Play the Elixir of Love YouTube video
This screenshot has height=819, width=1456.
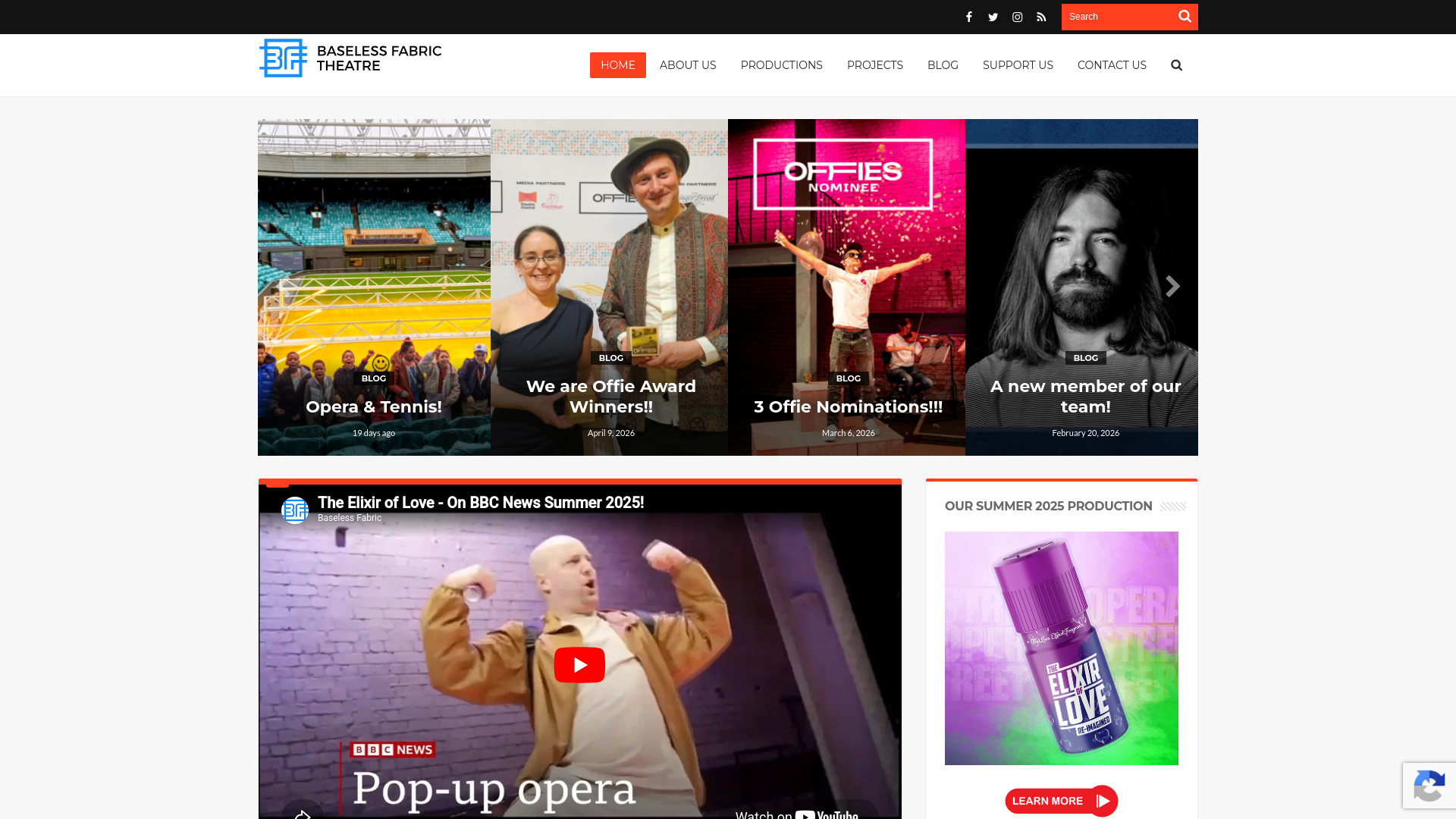tap(579, 665)
